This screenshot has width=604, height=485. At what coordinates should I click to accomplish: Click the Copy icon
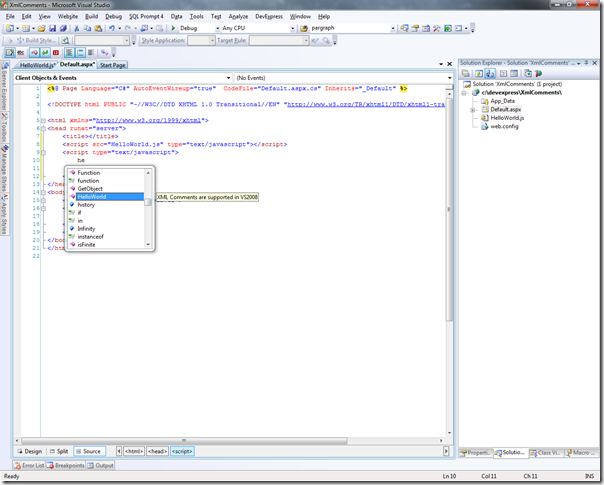tap(87, 28)
